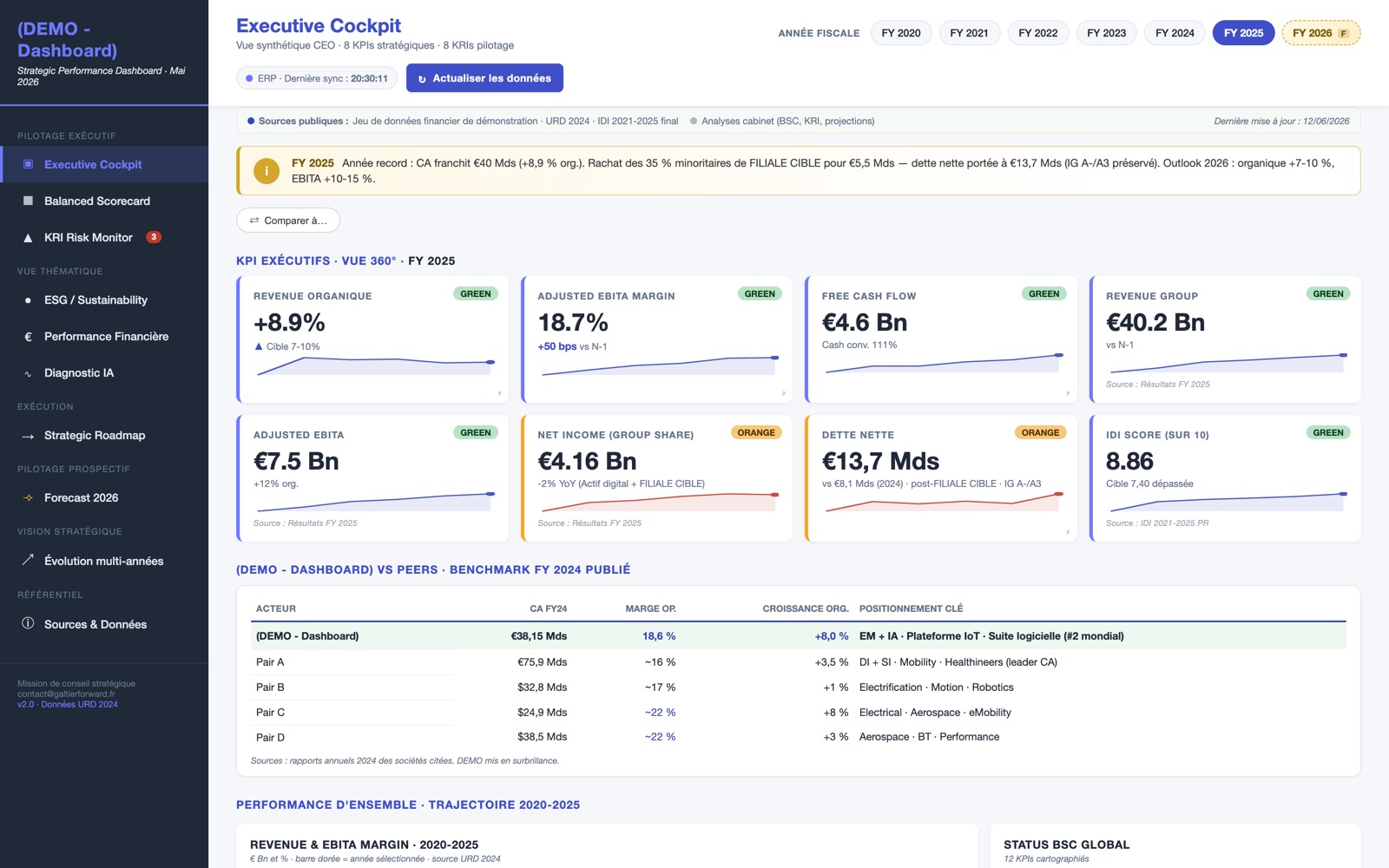Click the Évolution multi-années trend arrow icon
This screenshot has width=1389, height=868.
click(28, 560)
